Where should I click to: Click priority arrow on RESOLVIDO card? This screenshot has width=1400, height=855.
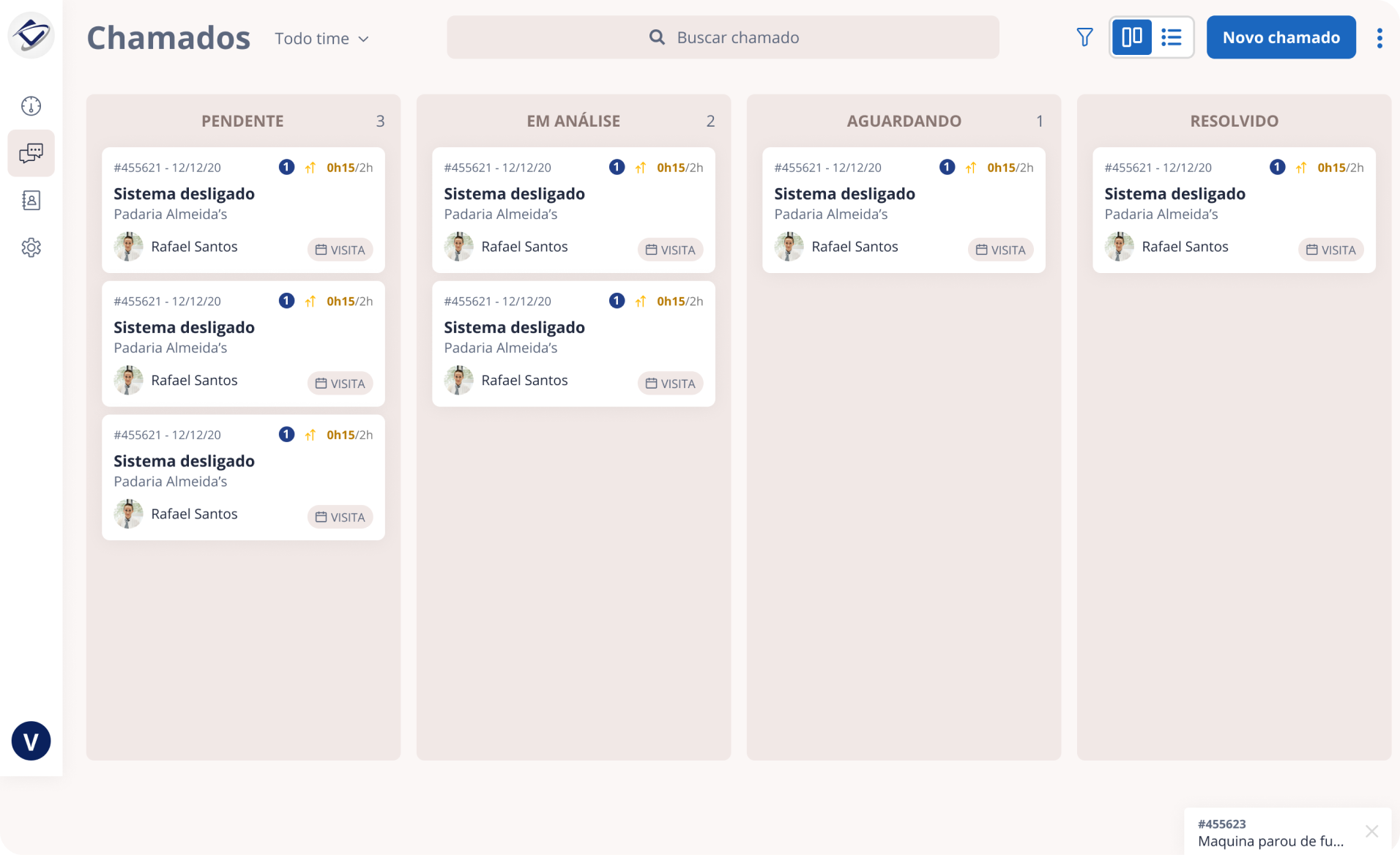[1301, 168]
